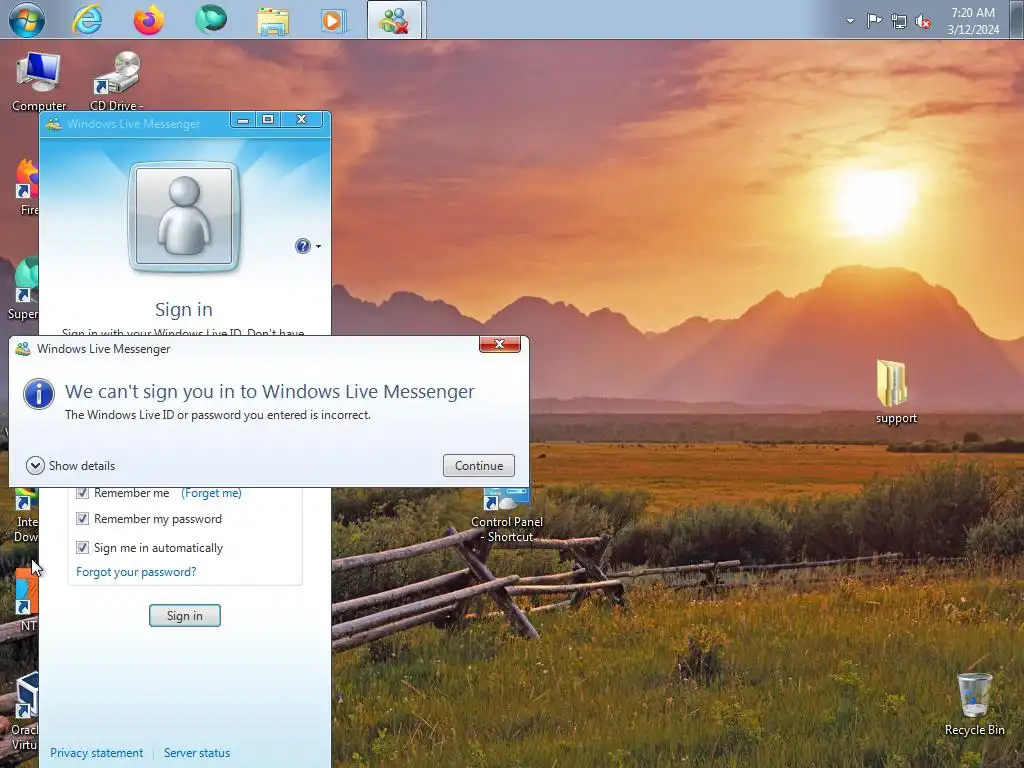
Task: Expand Show details in error dialog
Action: click(x=71, y=466)
